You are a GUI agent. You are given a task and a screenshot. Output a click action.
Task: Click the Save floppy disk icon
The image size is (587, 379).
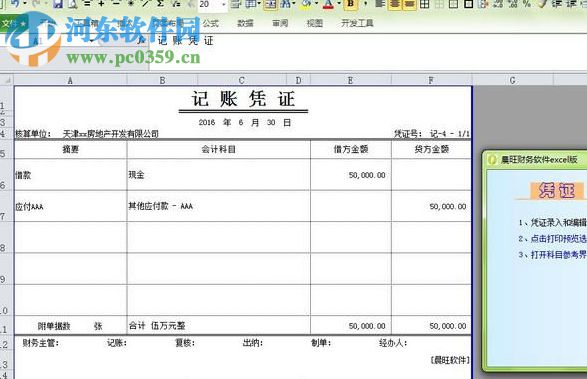click(x=58, y=4)
